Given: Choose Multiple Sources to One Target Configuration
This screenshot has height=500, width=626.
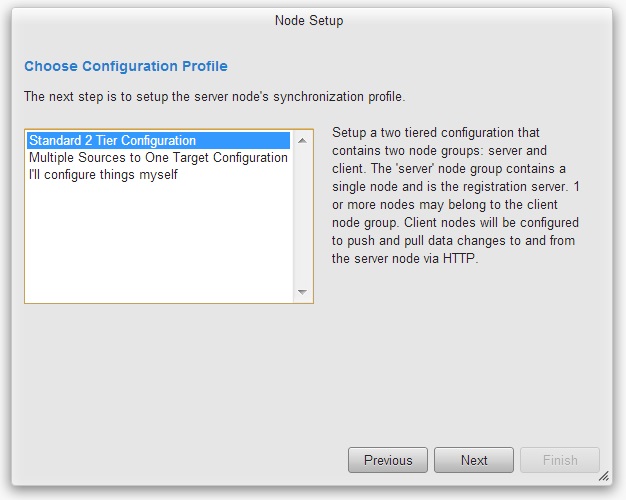Looking at the screenshot, I should (x=158, y=157).
